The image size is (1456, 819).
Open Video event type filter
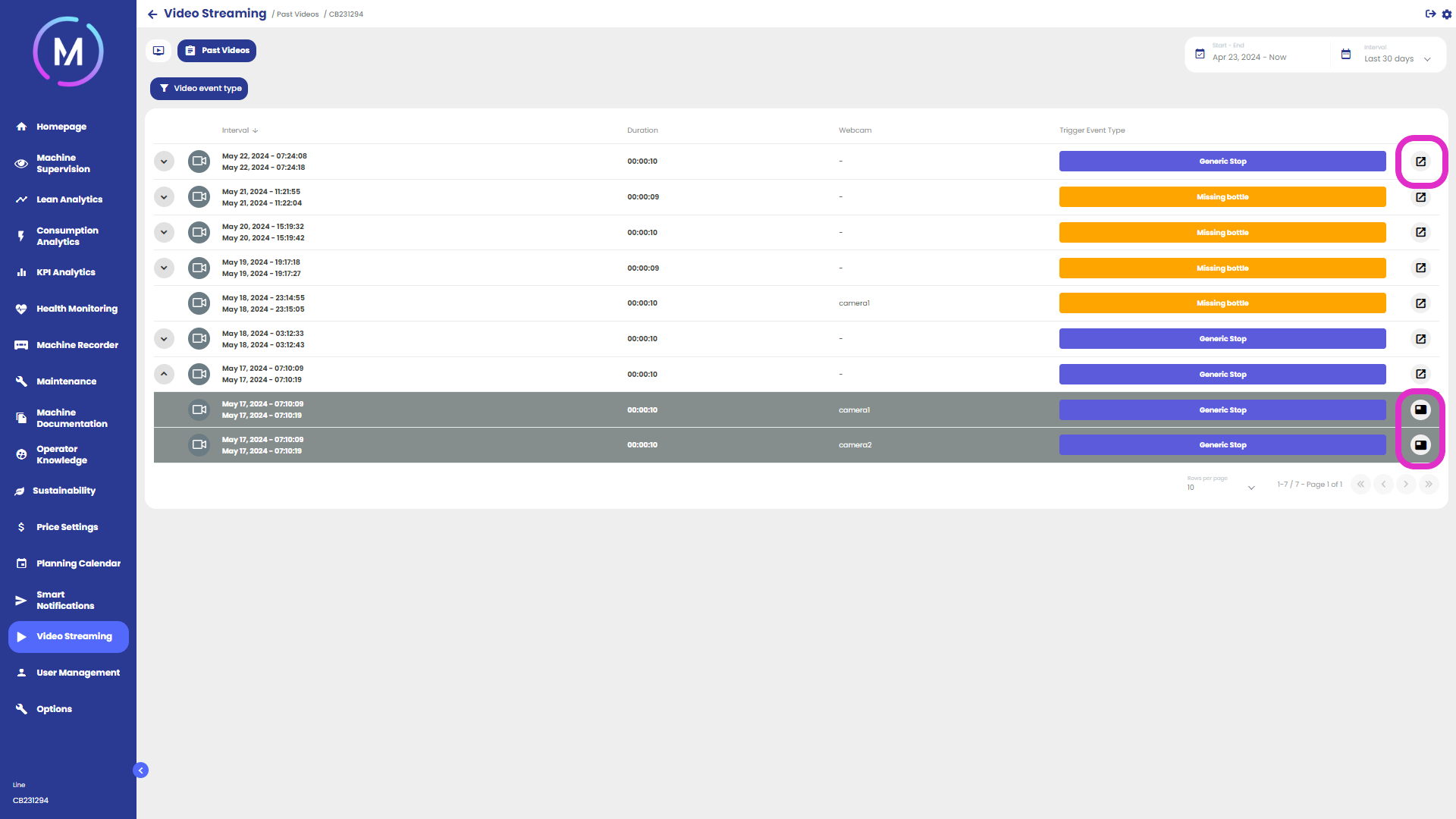pos(199,89)
